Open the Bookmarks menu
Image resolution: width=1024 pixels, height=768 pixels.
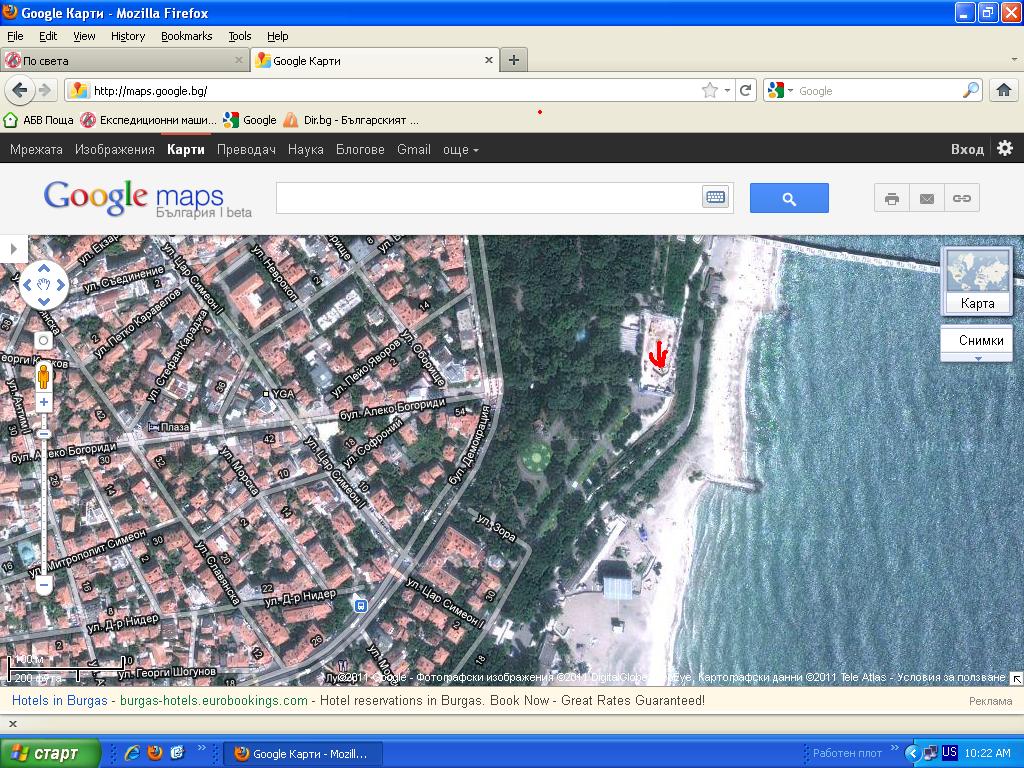[x=186, y=36]
